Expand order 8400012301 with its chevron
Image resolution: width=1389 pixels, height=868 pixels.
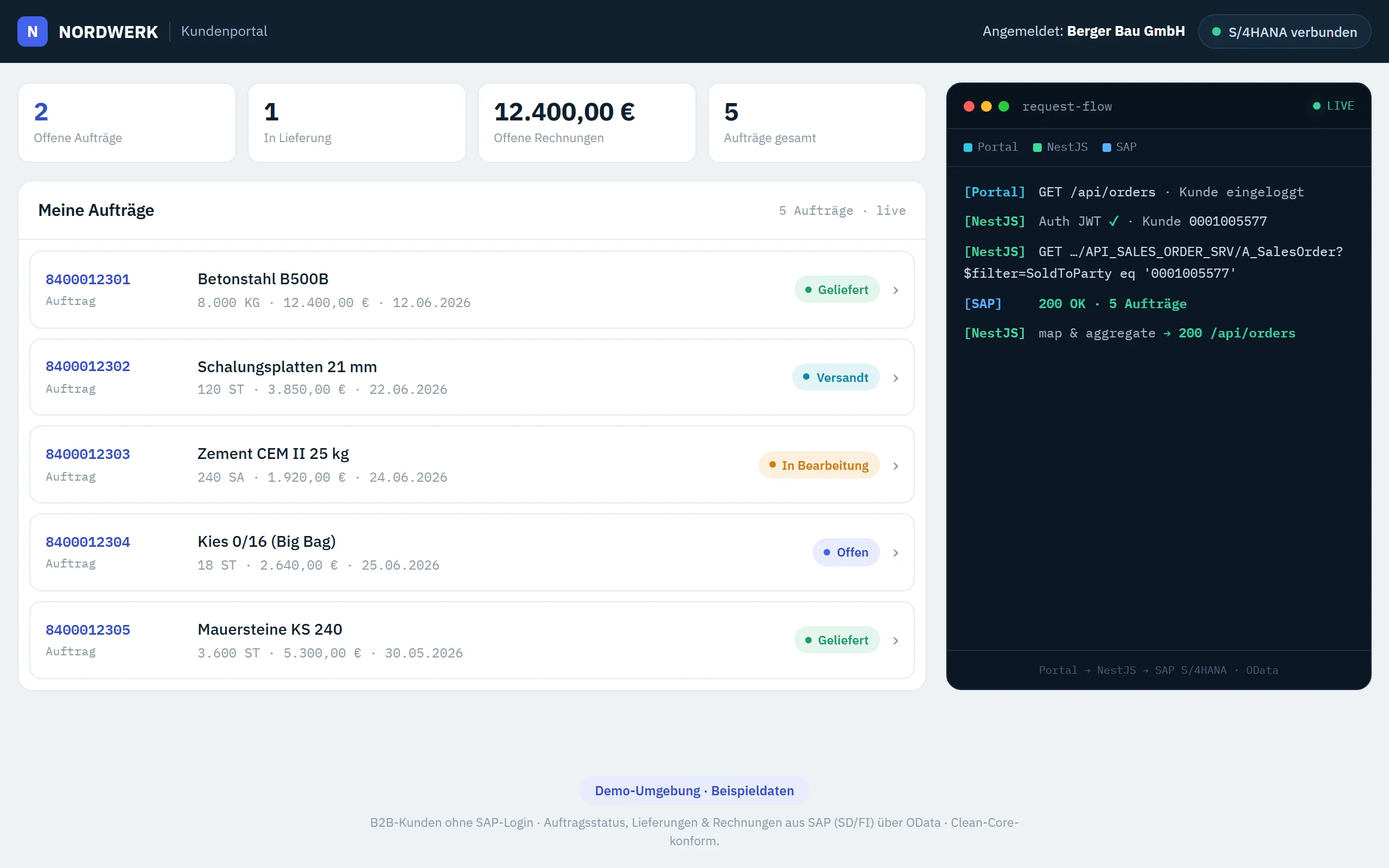pos(895,290)
